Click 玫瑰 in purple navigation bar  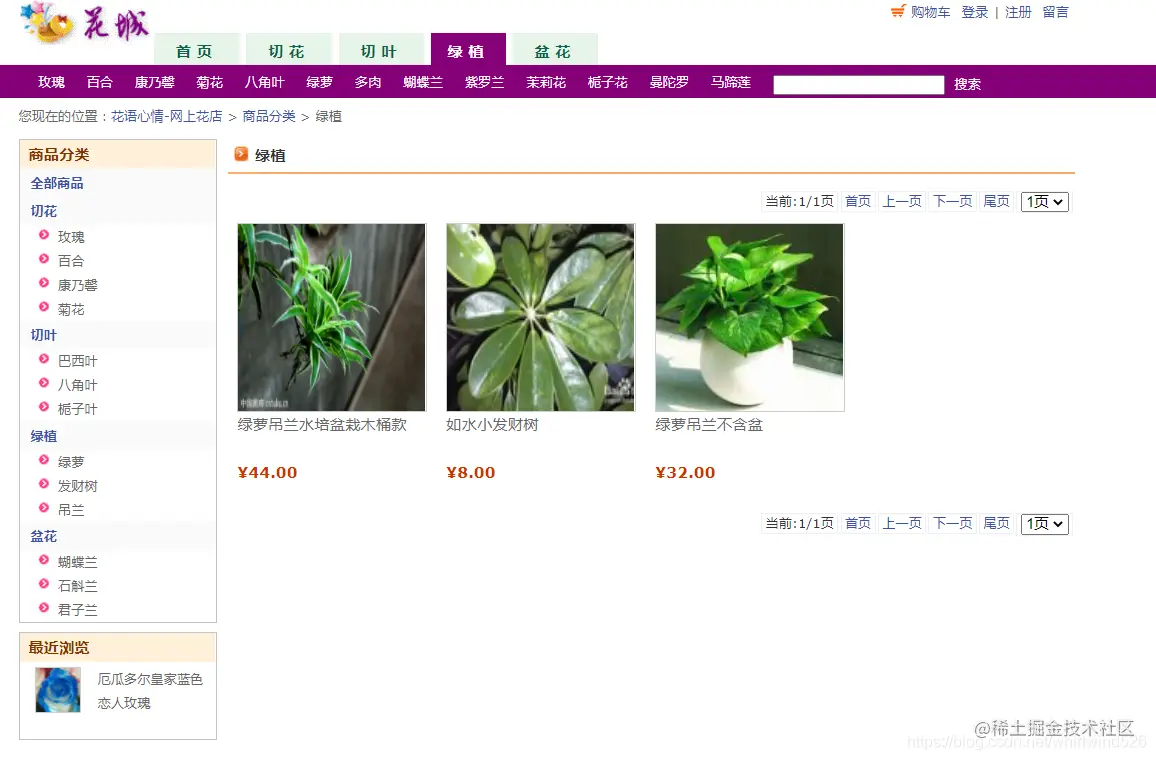click(x=52, y=83)
